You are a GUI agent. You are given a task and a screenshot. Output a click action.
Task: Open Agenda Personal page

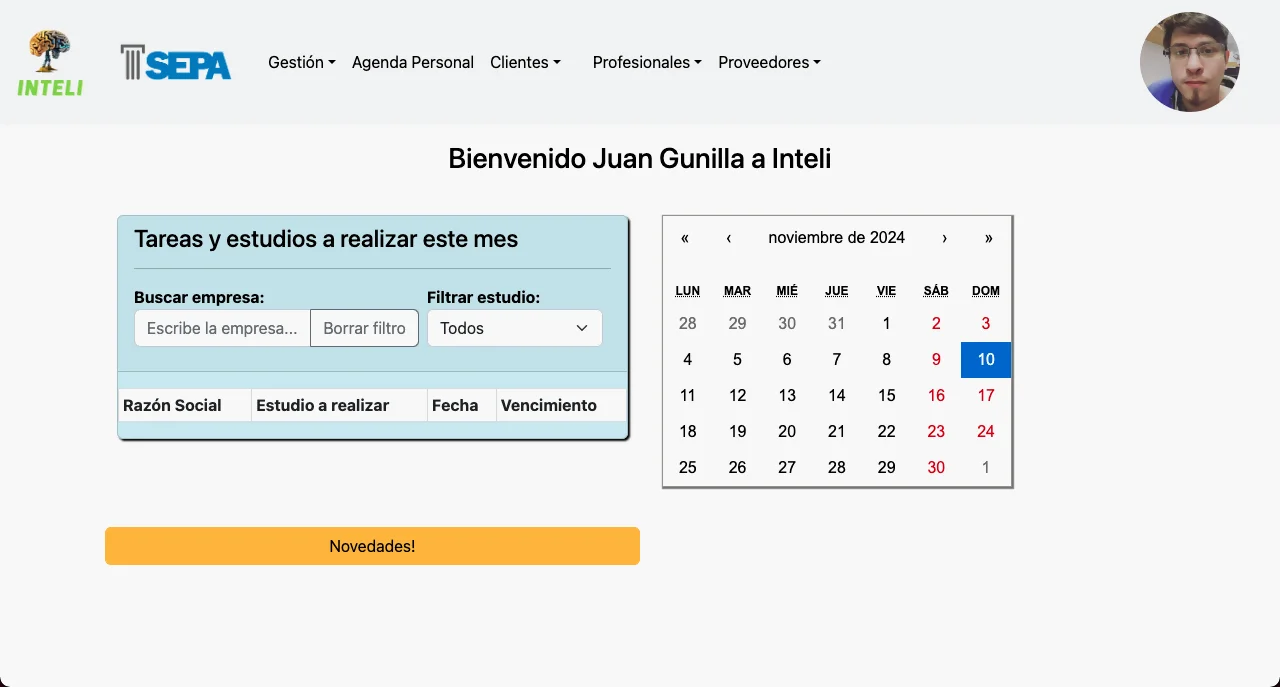point(413,62)
